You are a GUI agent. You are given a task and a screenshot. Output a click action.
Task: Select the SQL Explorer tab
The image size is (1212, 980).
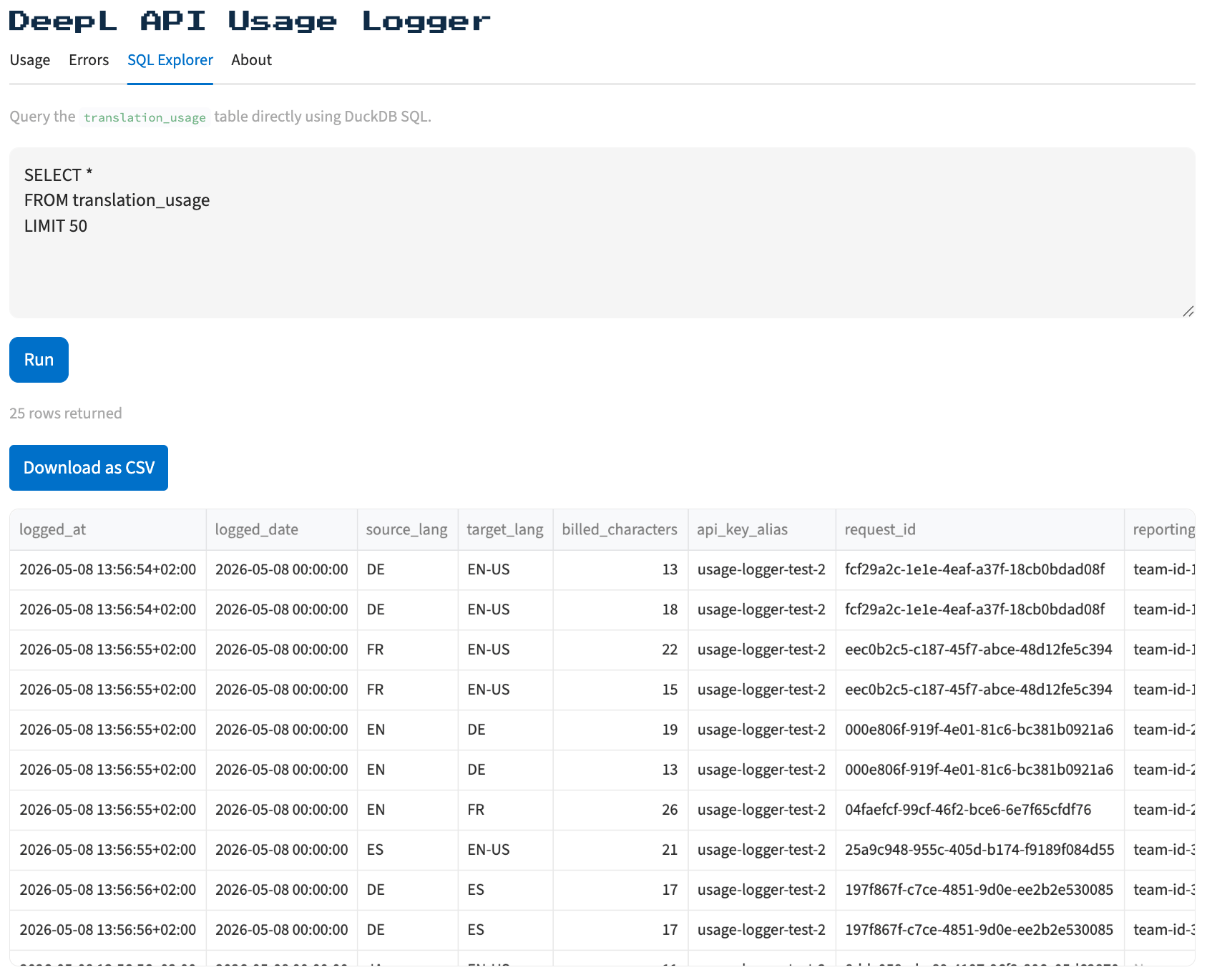coord(170,60)
